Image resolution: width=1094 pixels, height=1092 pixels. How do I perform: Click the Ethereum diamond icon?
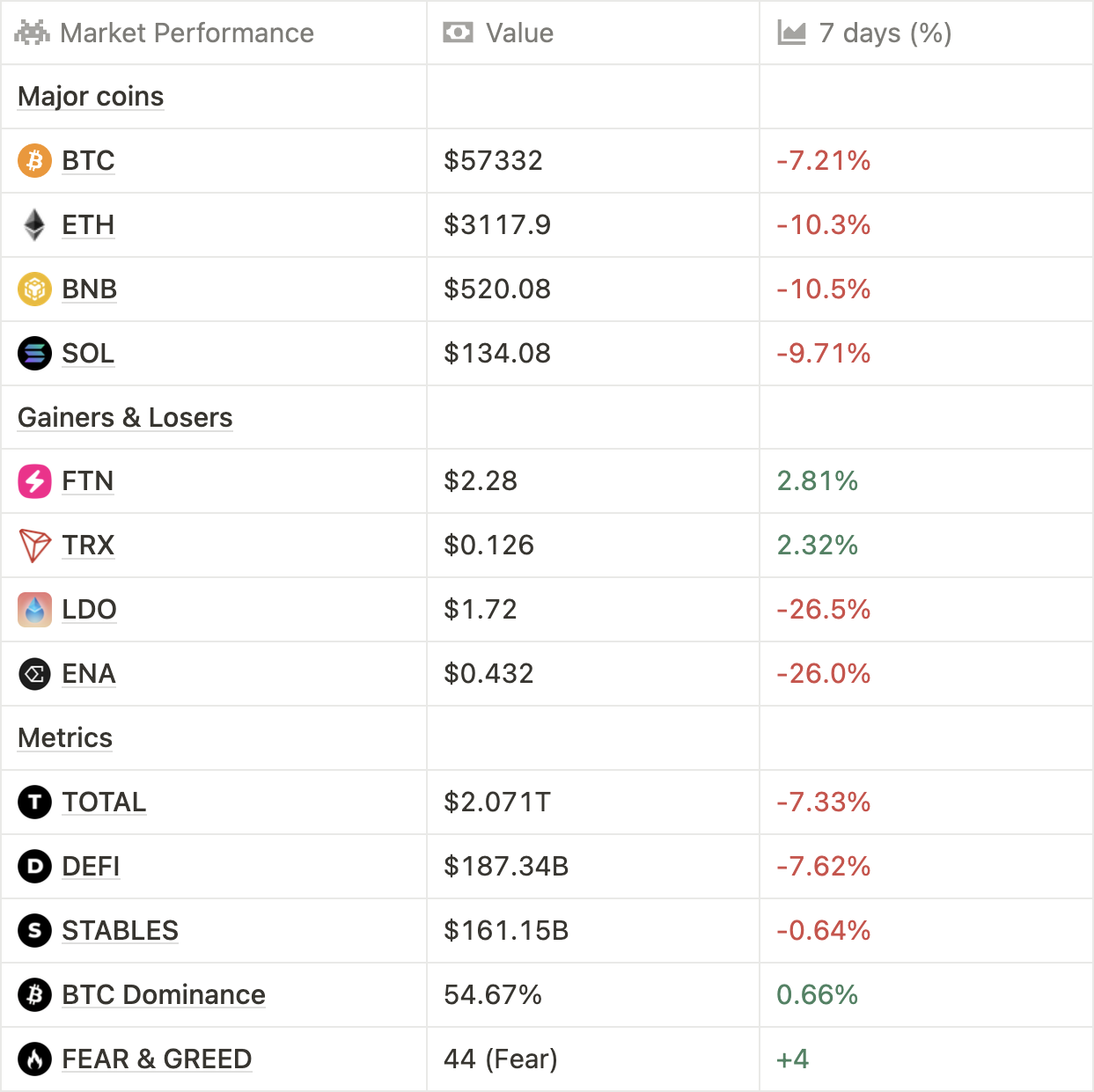point(34,225)
